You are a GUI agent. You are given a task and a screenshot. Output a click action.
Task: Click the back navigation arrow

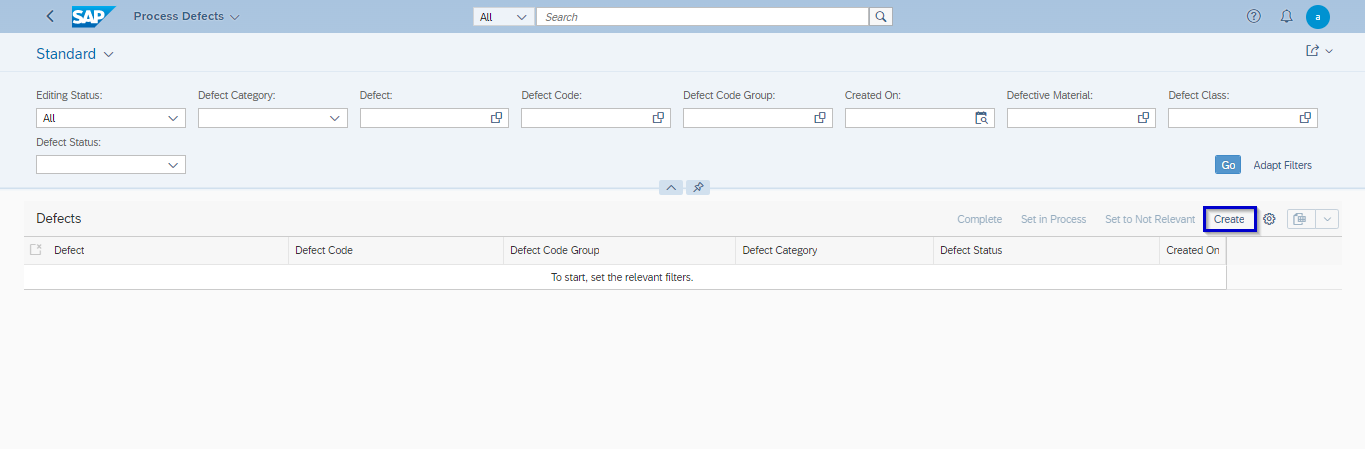click(50, 17)
